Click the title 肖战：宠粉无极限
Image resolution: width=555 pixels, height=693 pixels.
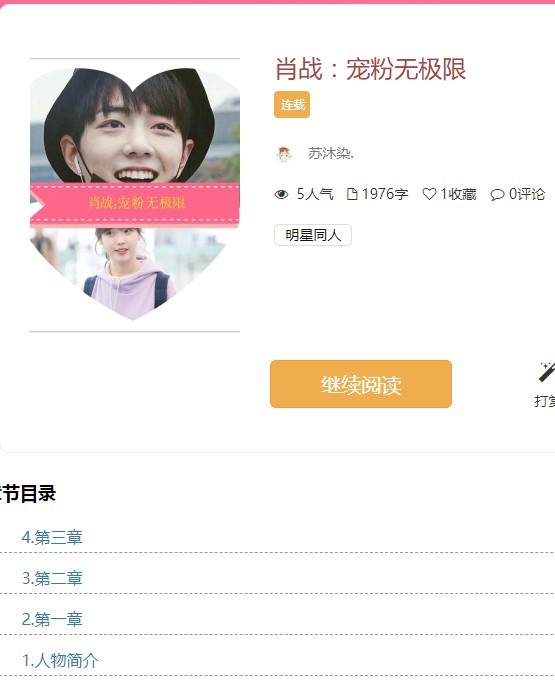point(370,69)
